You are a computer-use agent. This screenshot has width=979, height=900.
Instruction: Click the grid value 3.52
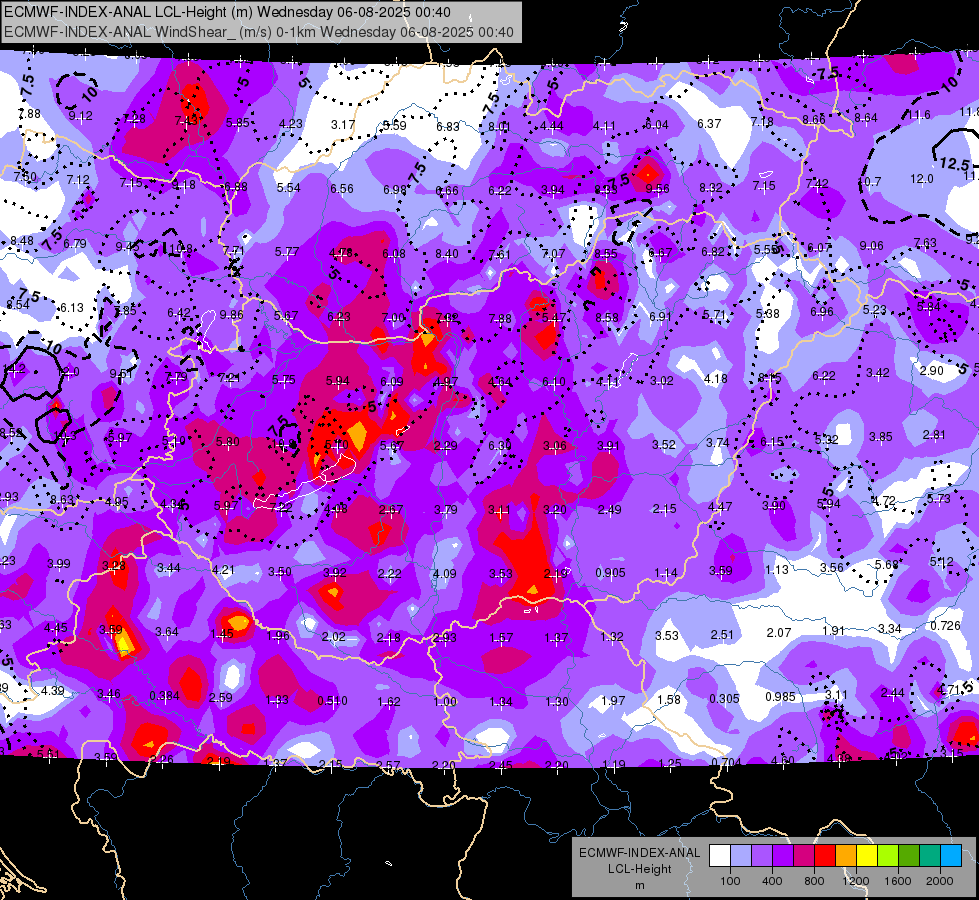coord(664,444)
